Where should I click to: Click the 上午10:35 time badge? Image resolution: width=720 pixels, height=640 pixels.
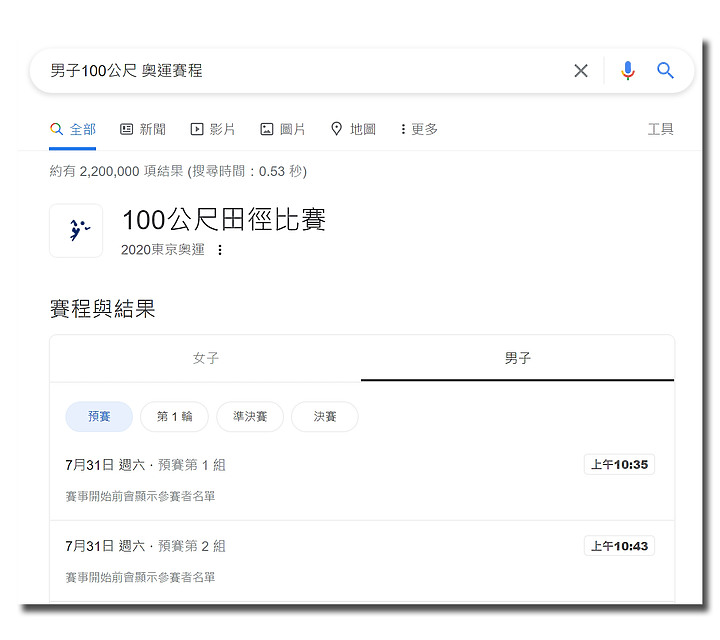(x=619, y=465)
